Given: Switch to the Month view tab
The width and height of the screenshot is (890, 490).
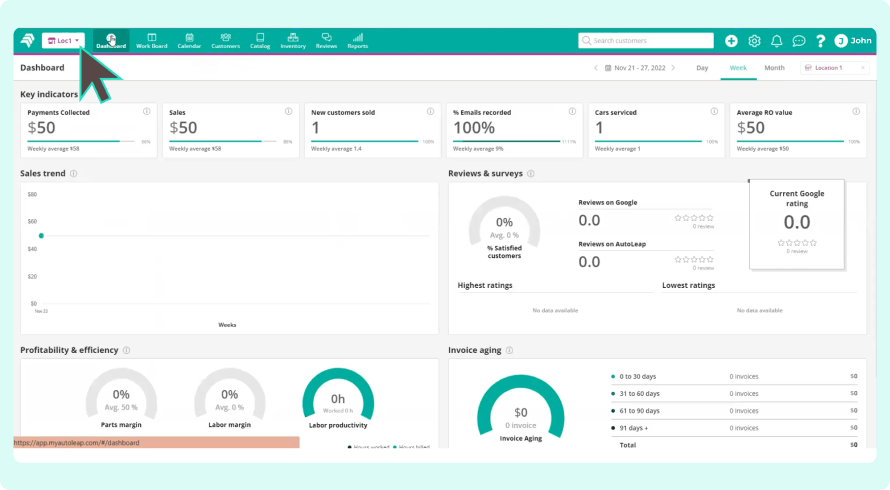Looking at the screenshot, I should [774, 68].
